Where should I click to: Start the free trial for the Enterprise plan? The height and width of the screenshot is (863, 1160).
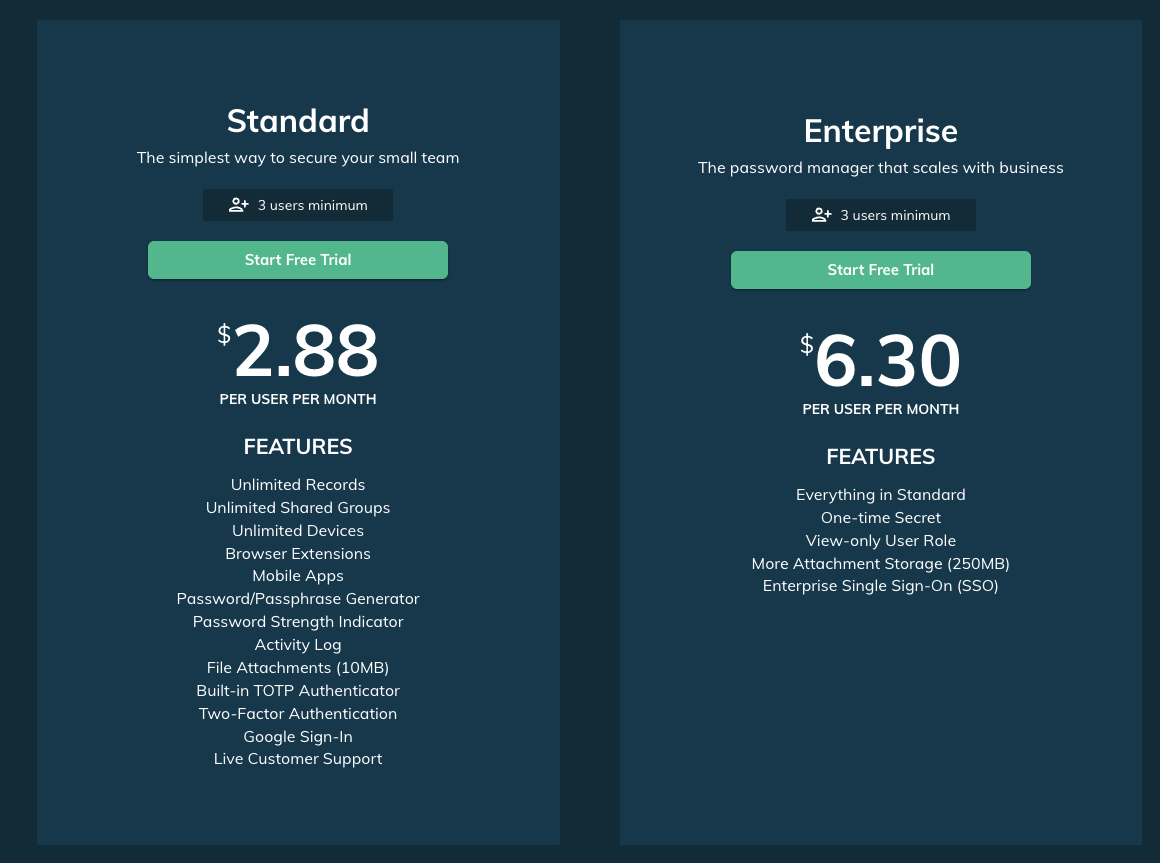click(x=880, y=270)
